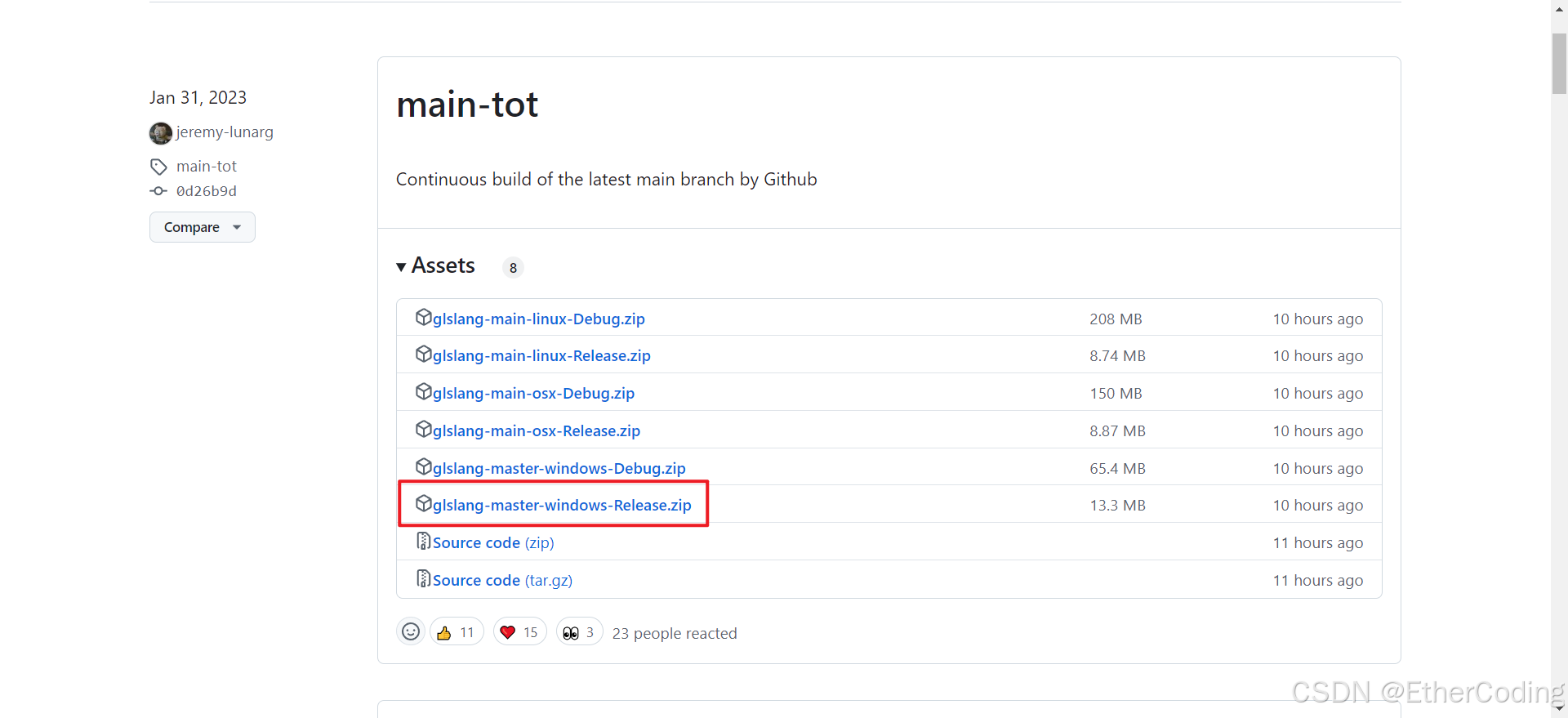The image size is (1568, 718).
Task: Download glslang-master-windows-Debug.zip
Action: point(559,469)
